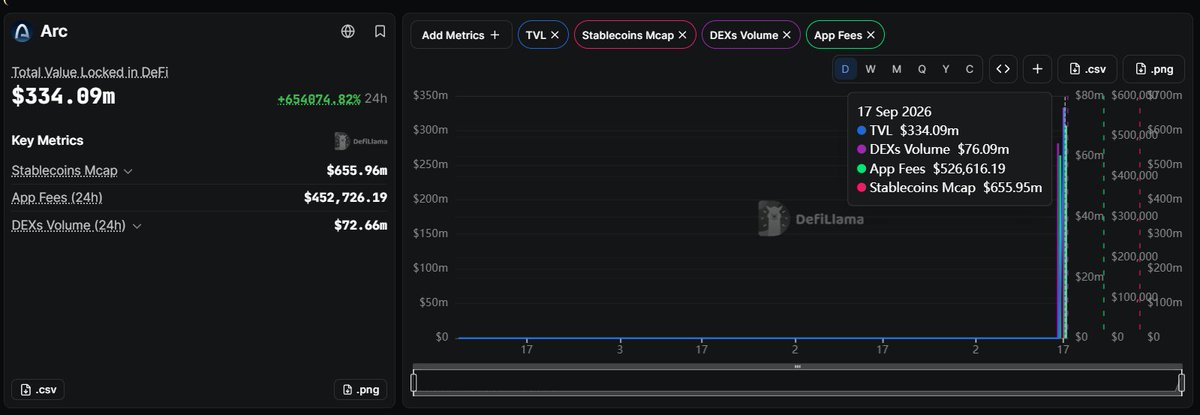Open the globe website icon

click(348, 32)
